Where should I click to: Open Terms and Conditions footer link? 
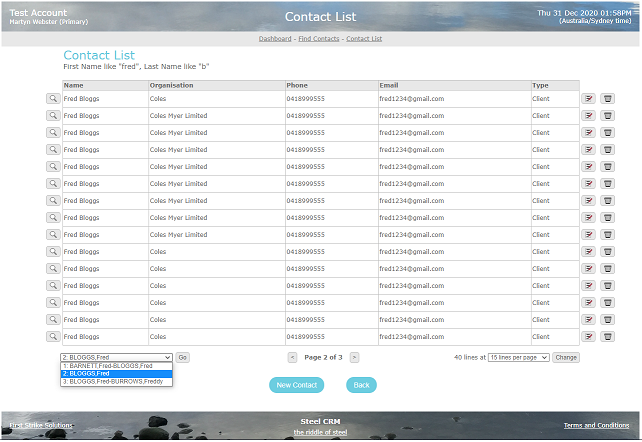(597, 425)
